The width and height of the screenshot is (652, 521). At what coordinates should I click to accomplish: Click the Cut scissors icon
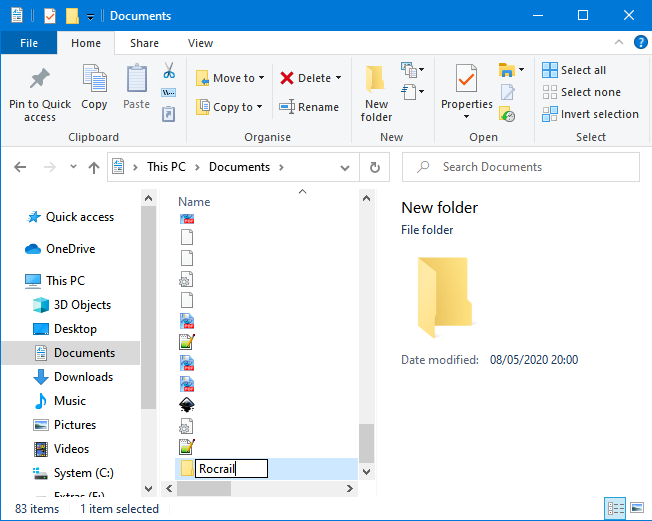(169, 71)
